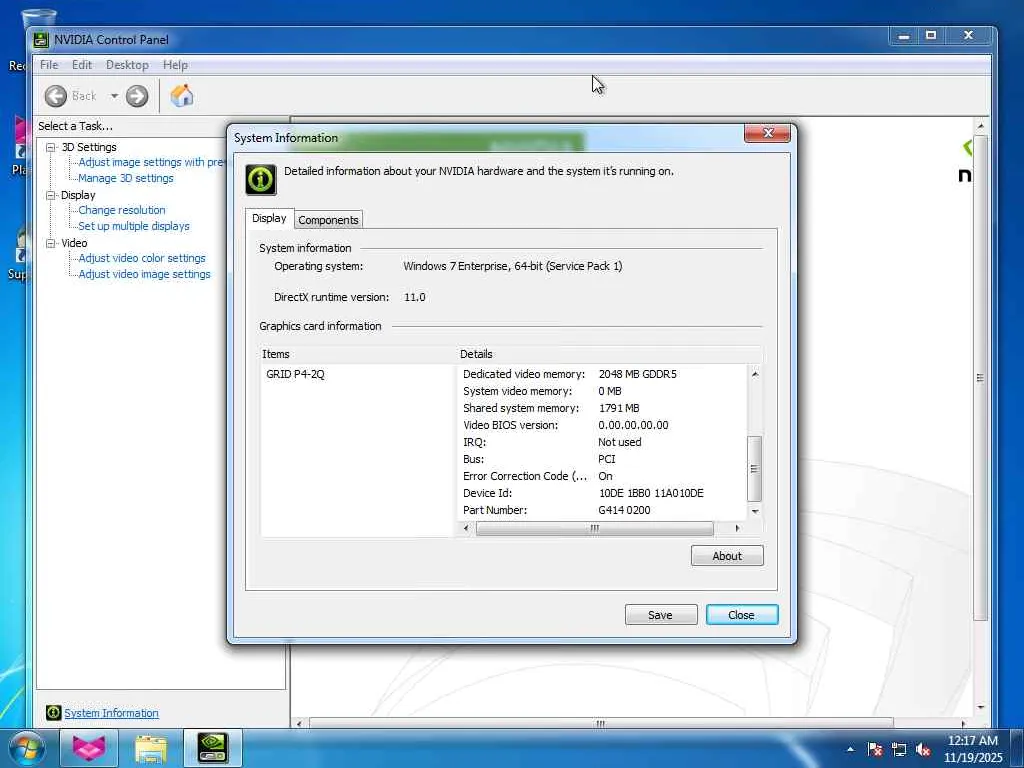
Task: Click the details horizontal scrollbar thumb
Action: click(594, 528)
